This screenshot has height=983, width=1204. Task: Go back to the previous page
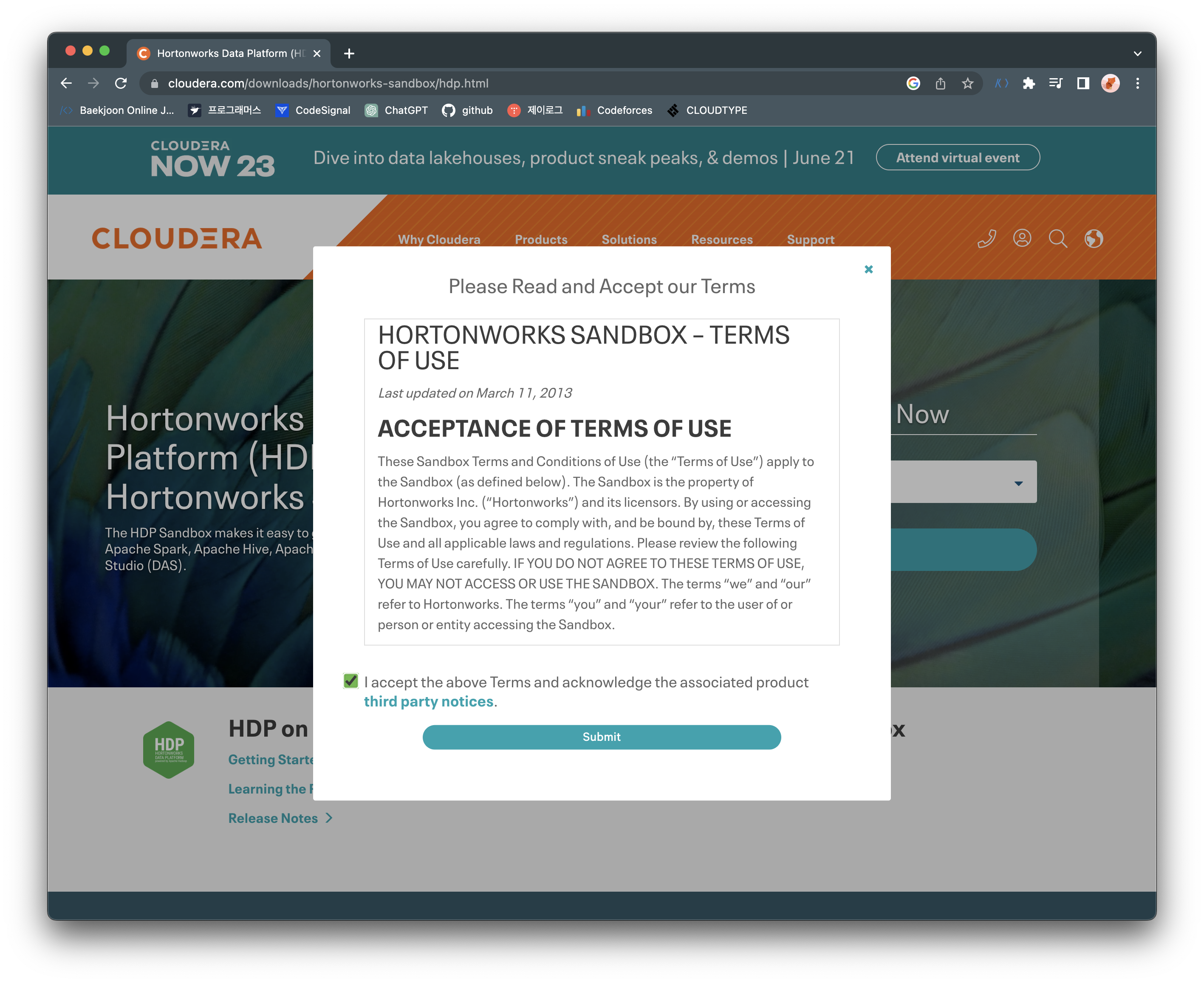point(66,83)
